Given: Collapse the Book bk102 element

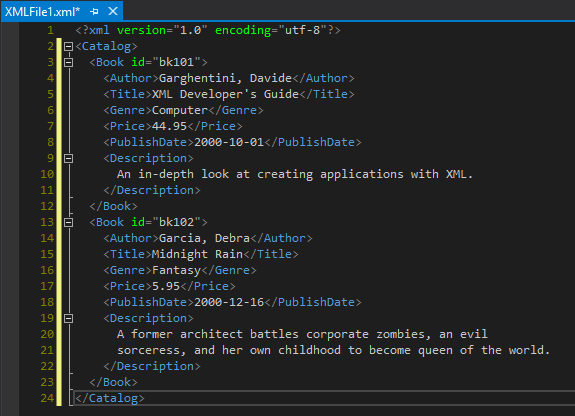Looking at the screenshot, I should pyautogui.click(x=68, y=222).
